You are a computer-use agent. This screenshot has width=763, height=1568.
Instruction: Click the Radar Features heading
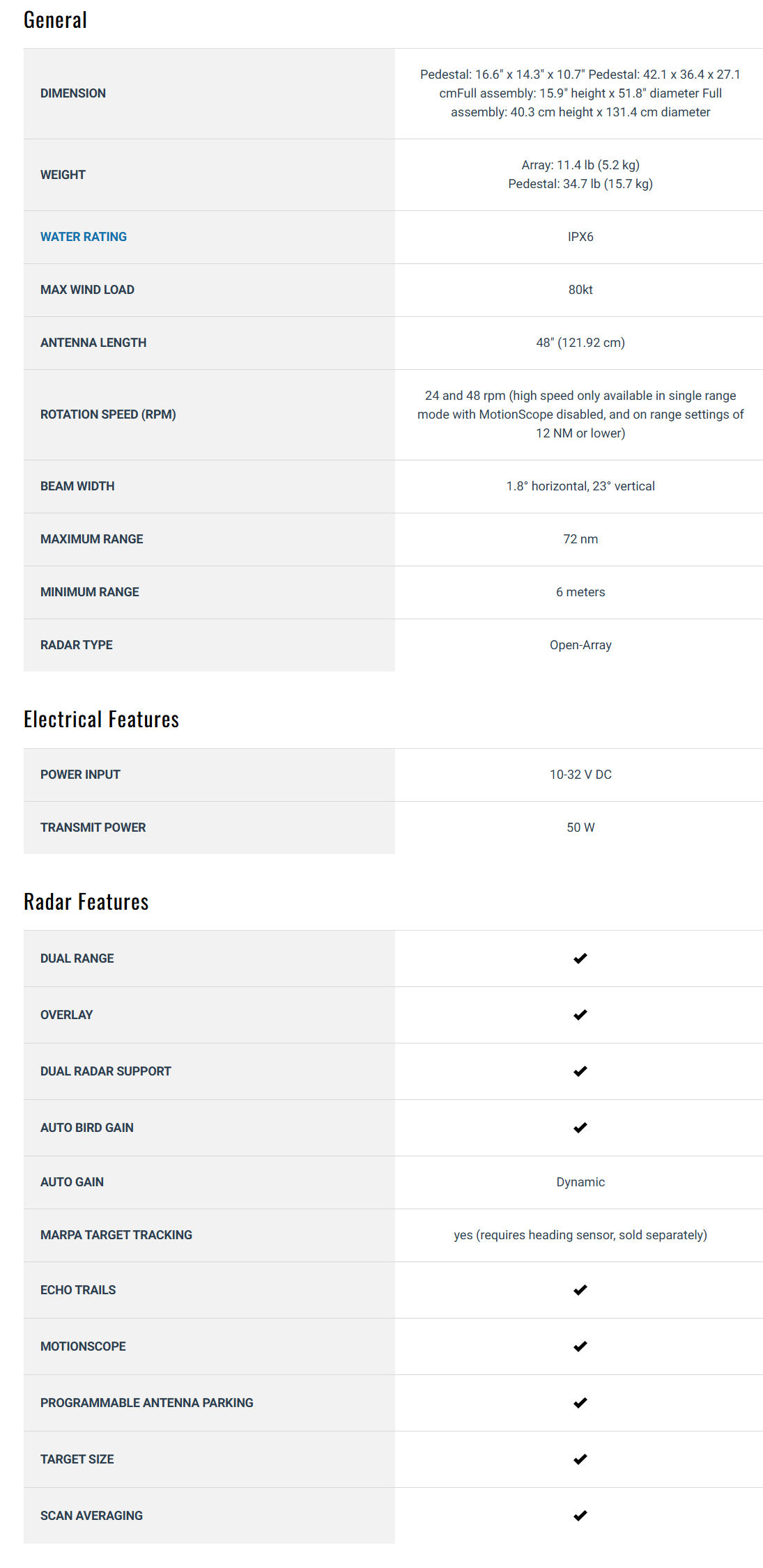(x=86, y=902)
